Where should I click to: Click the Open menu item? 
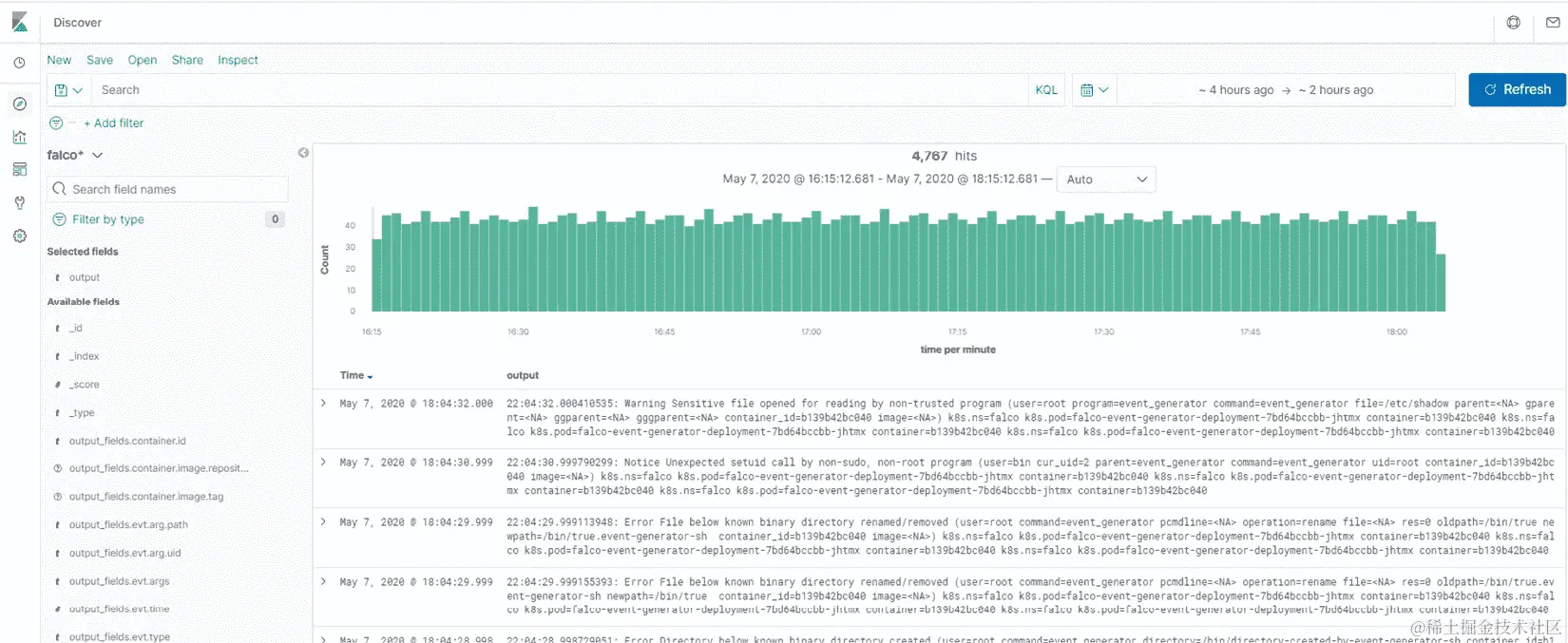143,60
